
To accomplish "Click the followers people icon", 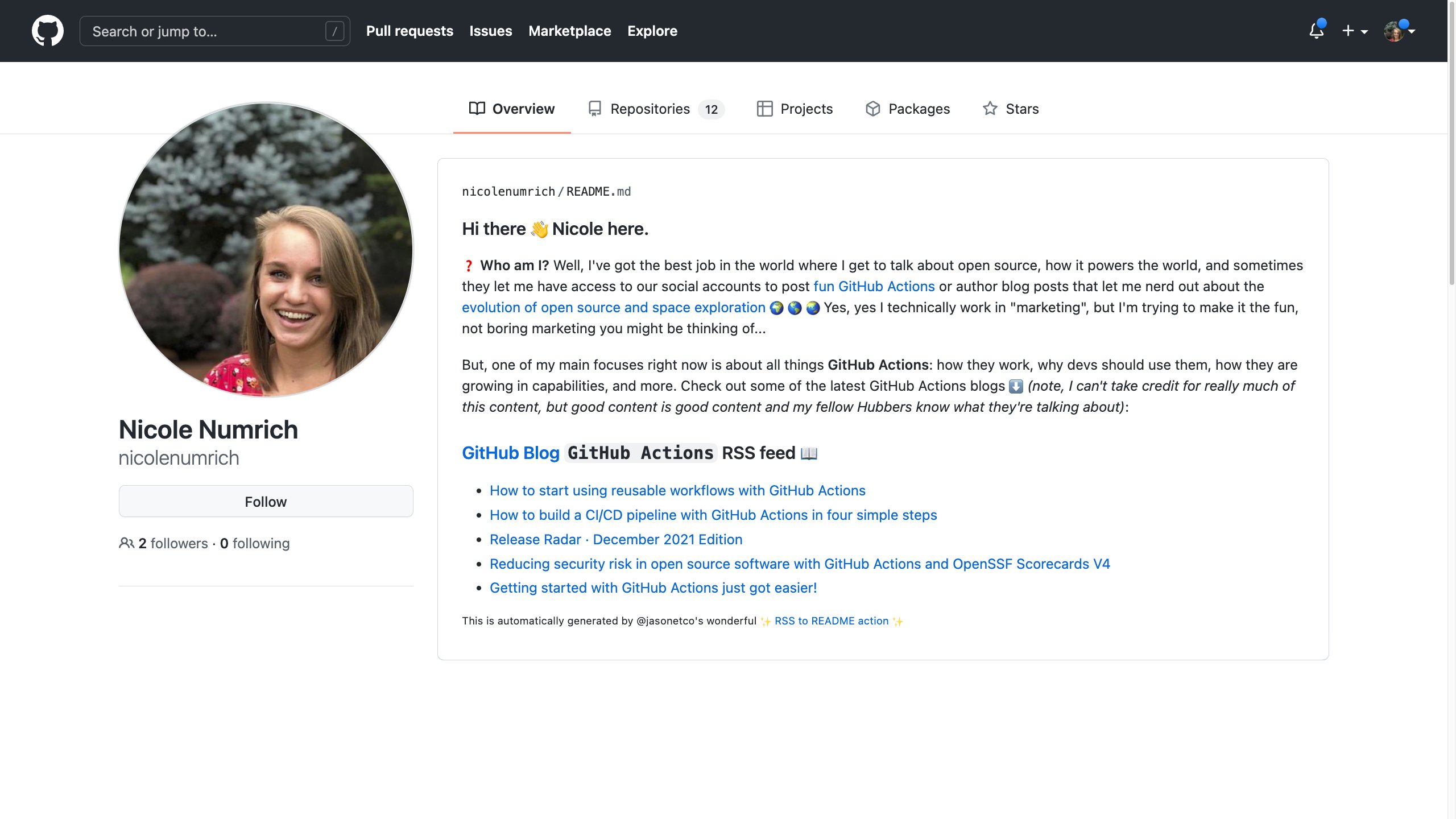I will (126, 543).
